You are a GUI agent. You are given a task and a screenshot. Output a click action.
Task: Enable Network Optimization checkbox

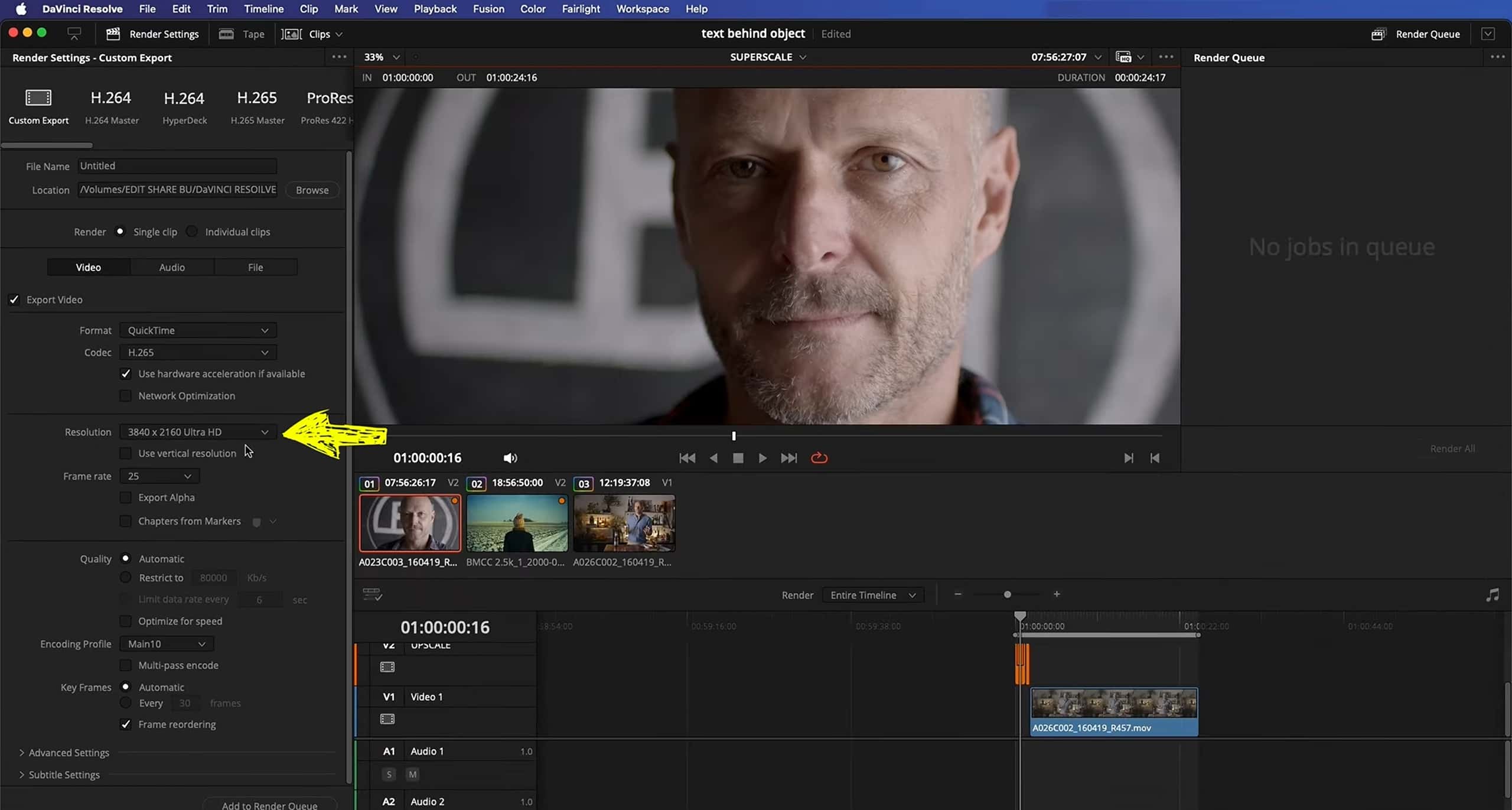coord(125,395)
